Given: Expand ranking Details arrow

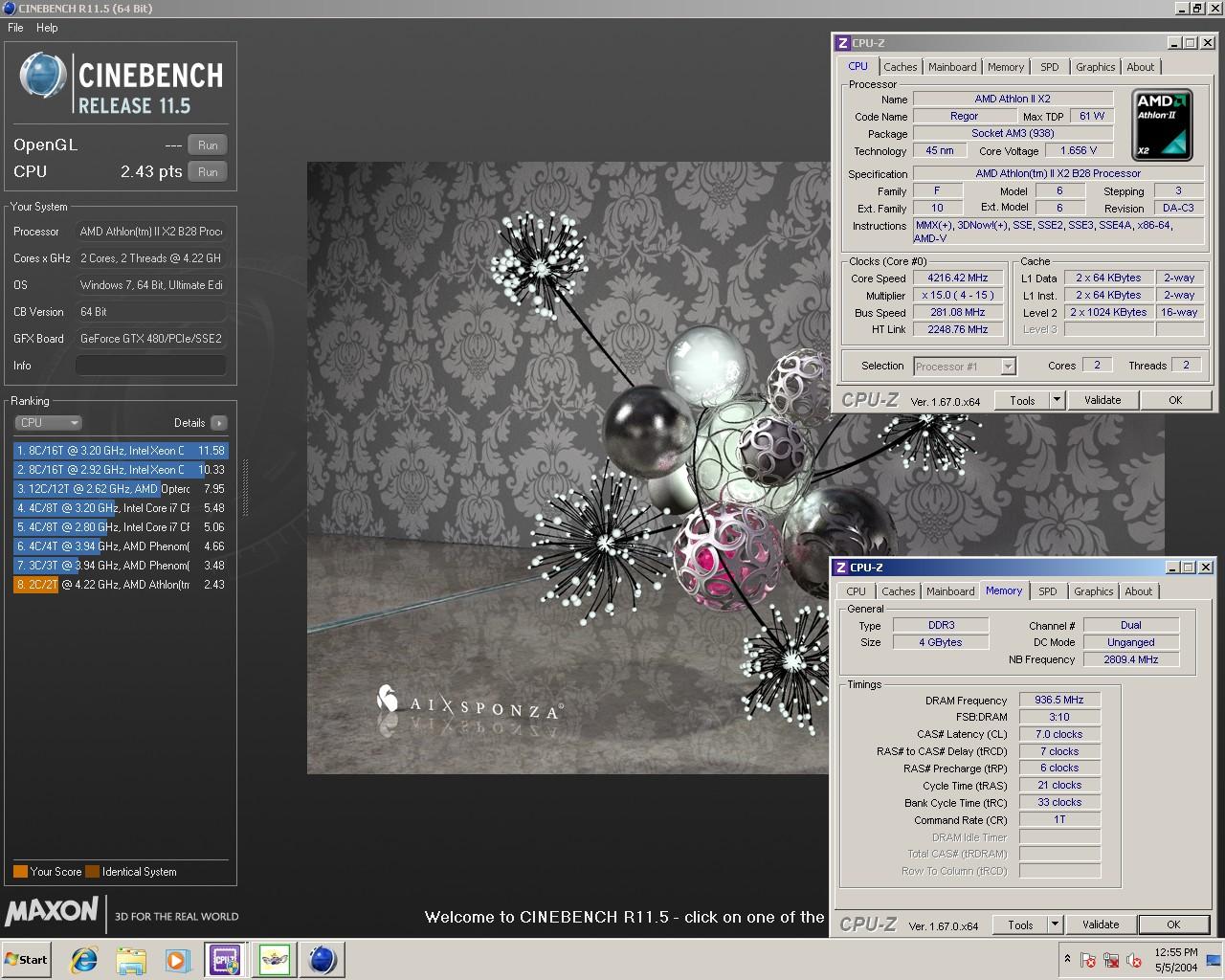Looking at the screenshot, I should [x=219, y=423].
